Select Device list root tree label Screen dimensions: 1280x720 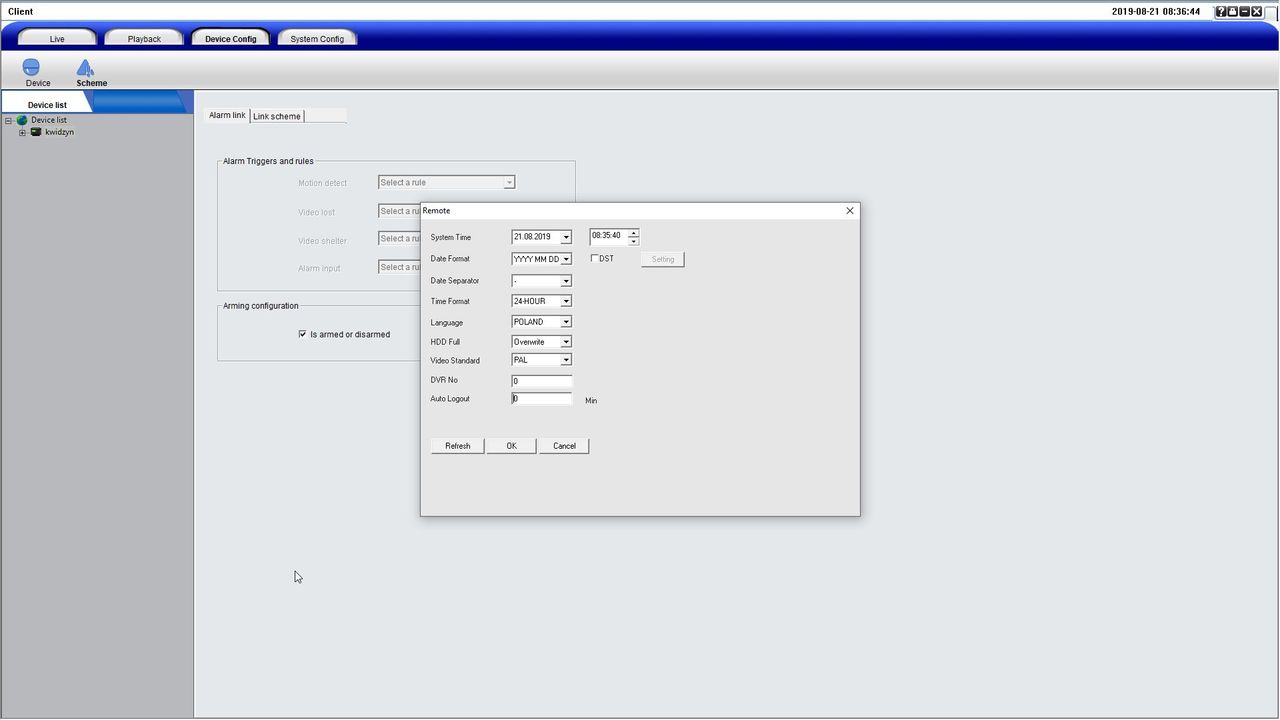(x=49, y=120)
